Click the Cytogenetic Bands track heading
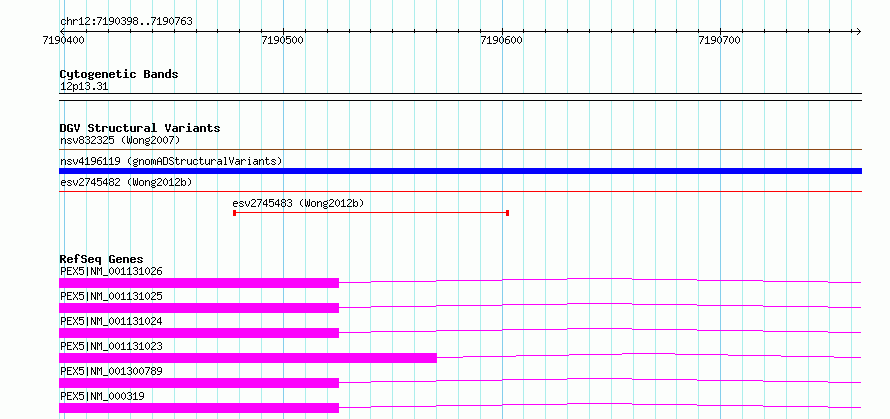 119,74
